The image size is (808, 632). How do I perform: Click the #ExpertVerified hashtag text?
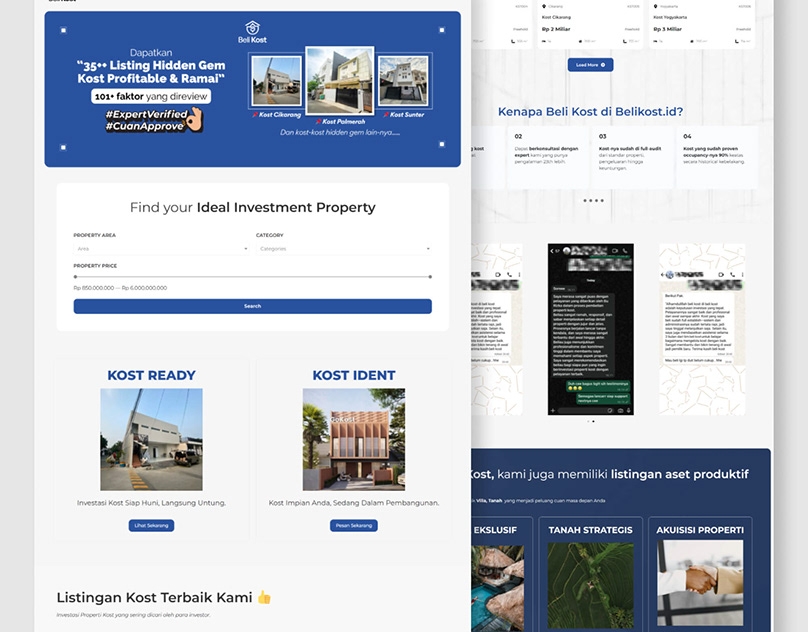pyautogui.click(x=146, y=114)
